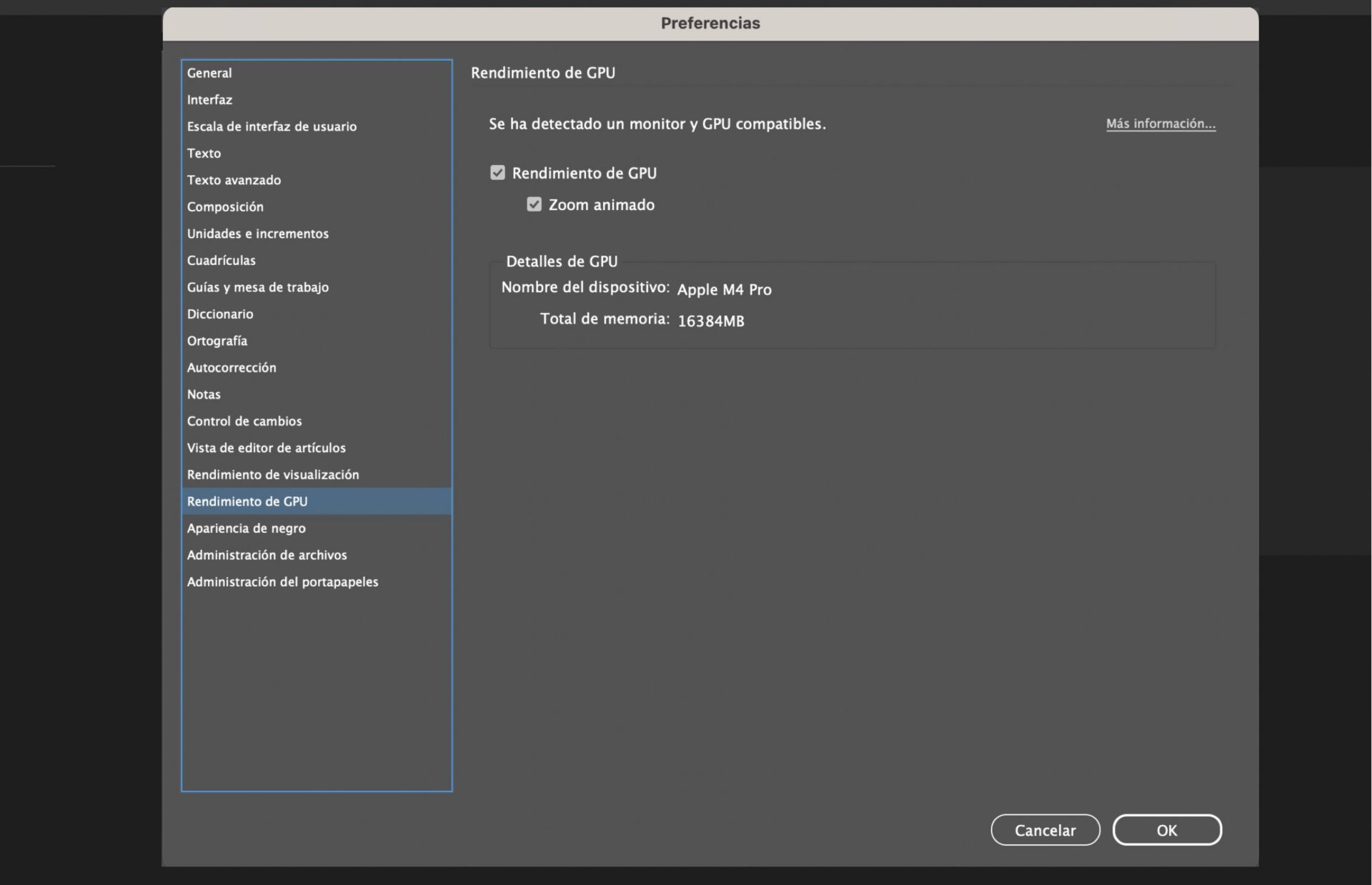Open Guías y mesa de trabajo
This screenshot has width=1372, height=885.
tap(258, 287)
